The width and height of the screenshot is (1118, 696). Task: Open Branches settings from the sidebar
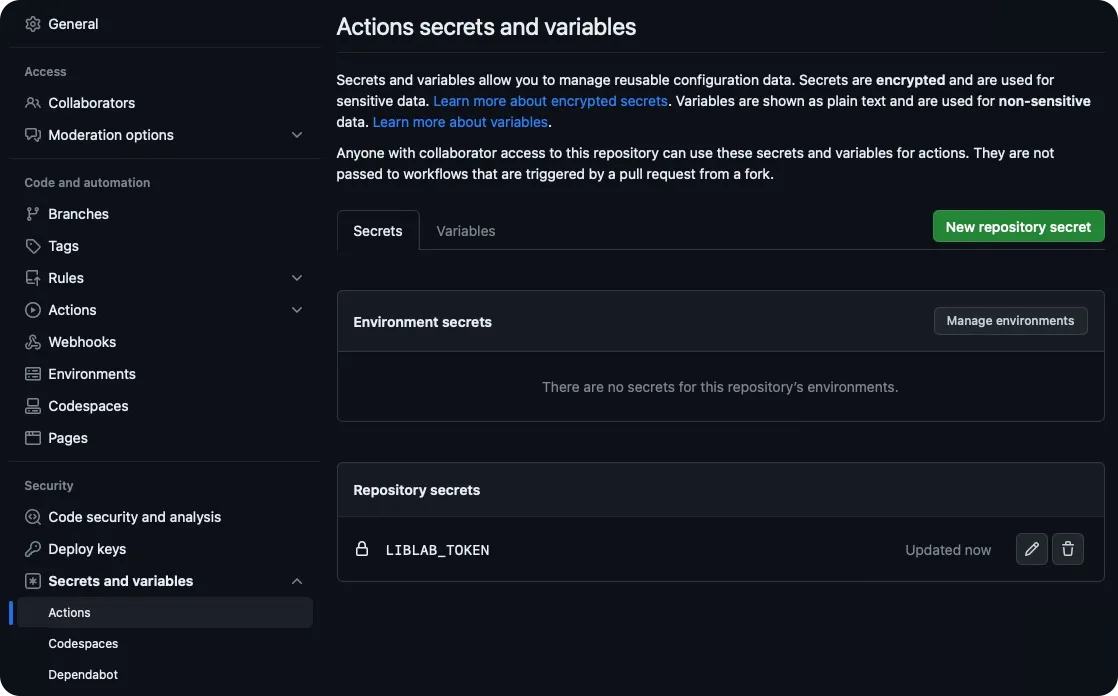click(78, 213)
